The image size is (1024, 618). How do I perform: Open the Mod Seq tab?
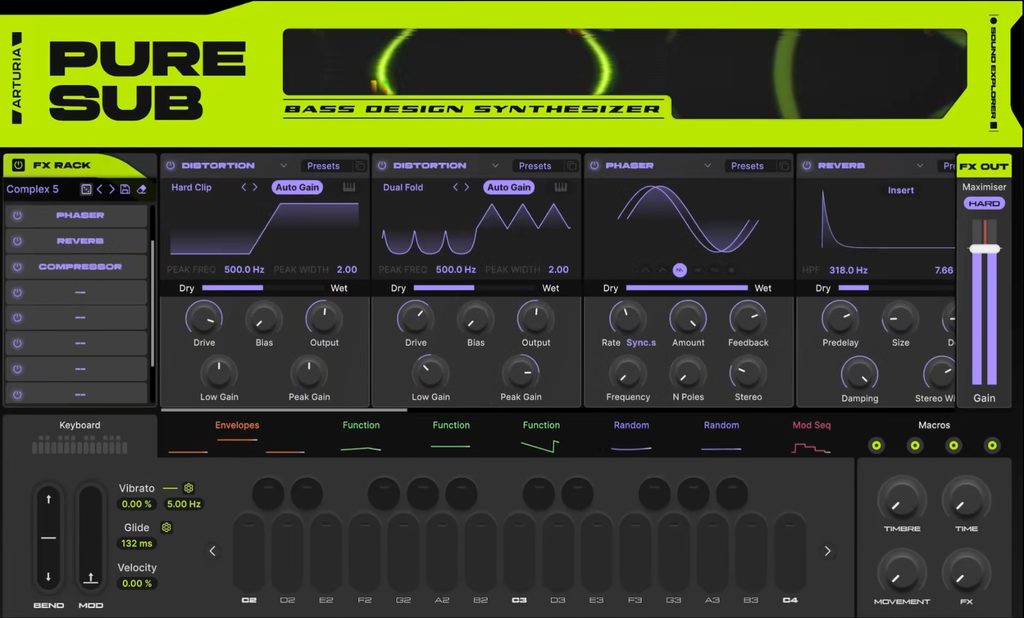[x=811, y=425]
